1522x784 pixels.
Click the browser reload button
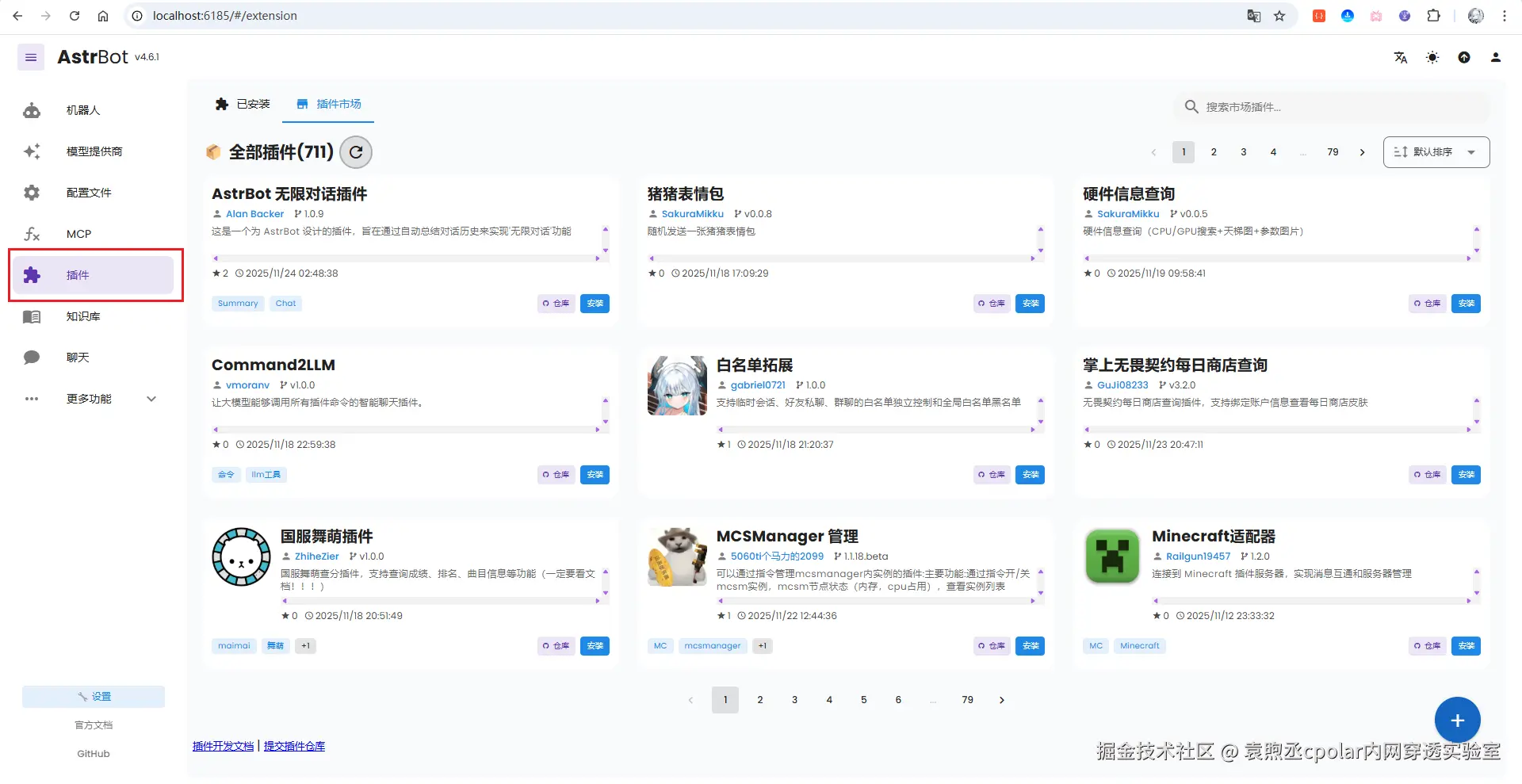coord(75,16)
